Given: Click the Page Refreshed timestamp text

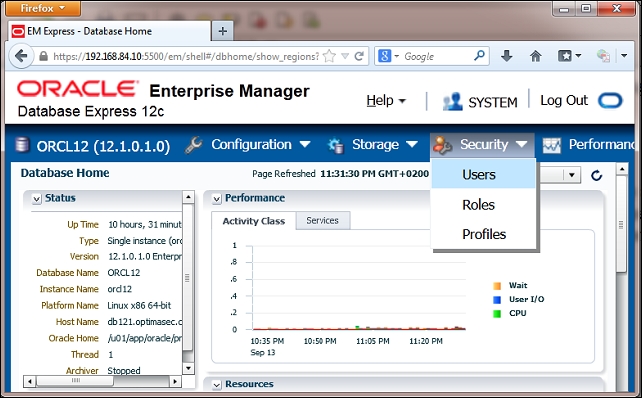Looking at the screenshot, I should tap(341, 174).
